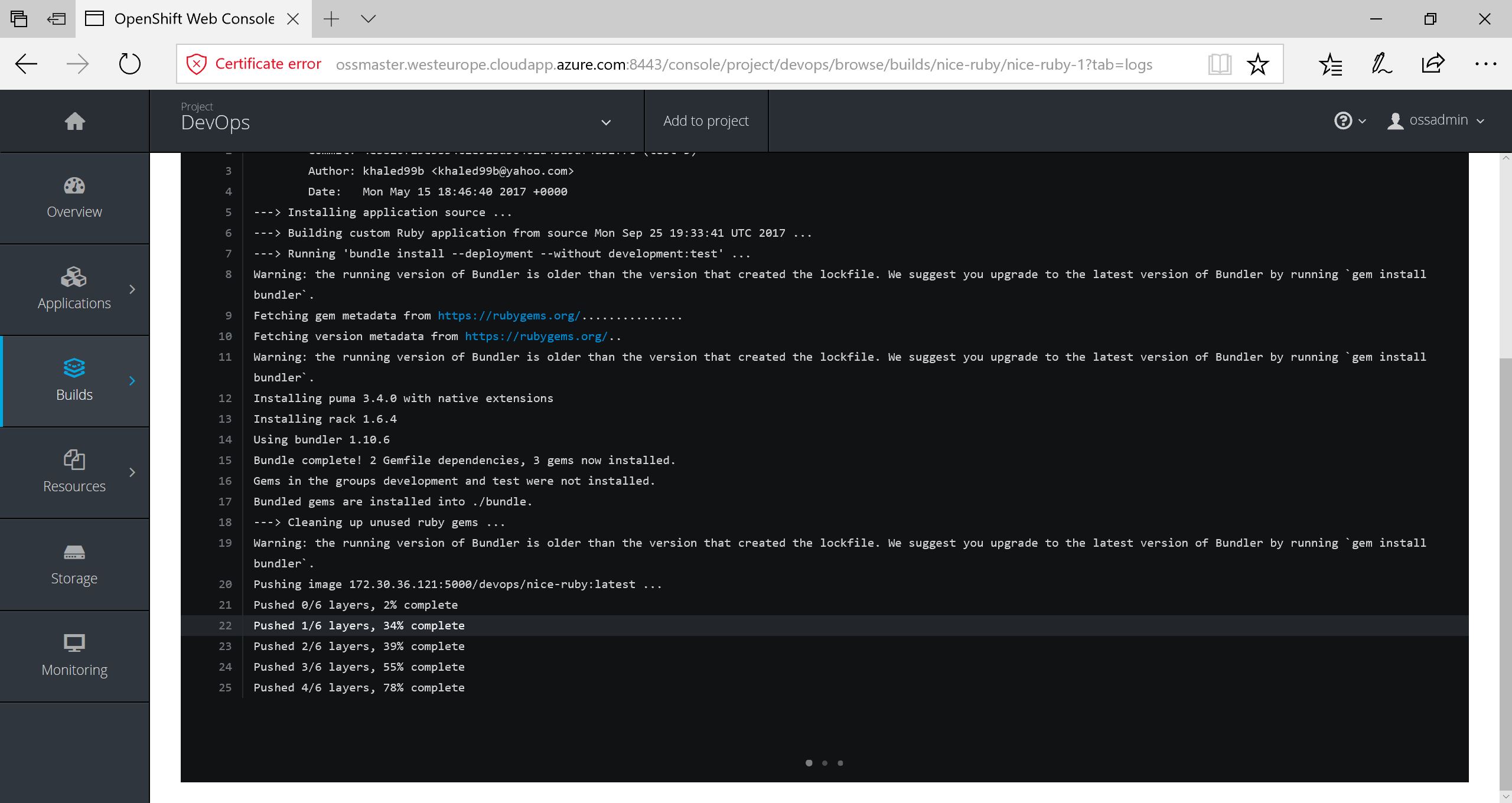Open the Resources files icon
The height and width of the screenshot is (803, 1512).
(x=74, y=459)
